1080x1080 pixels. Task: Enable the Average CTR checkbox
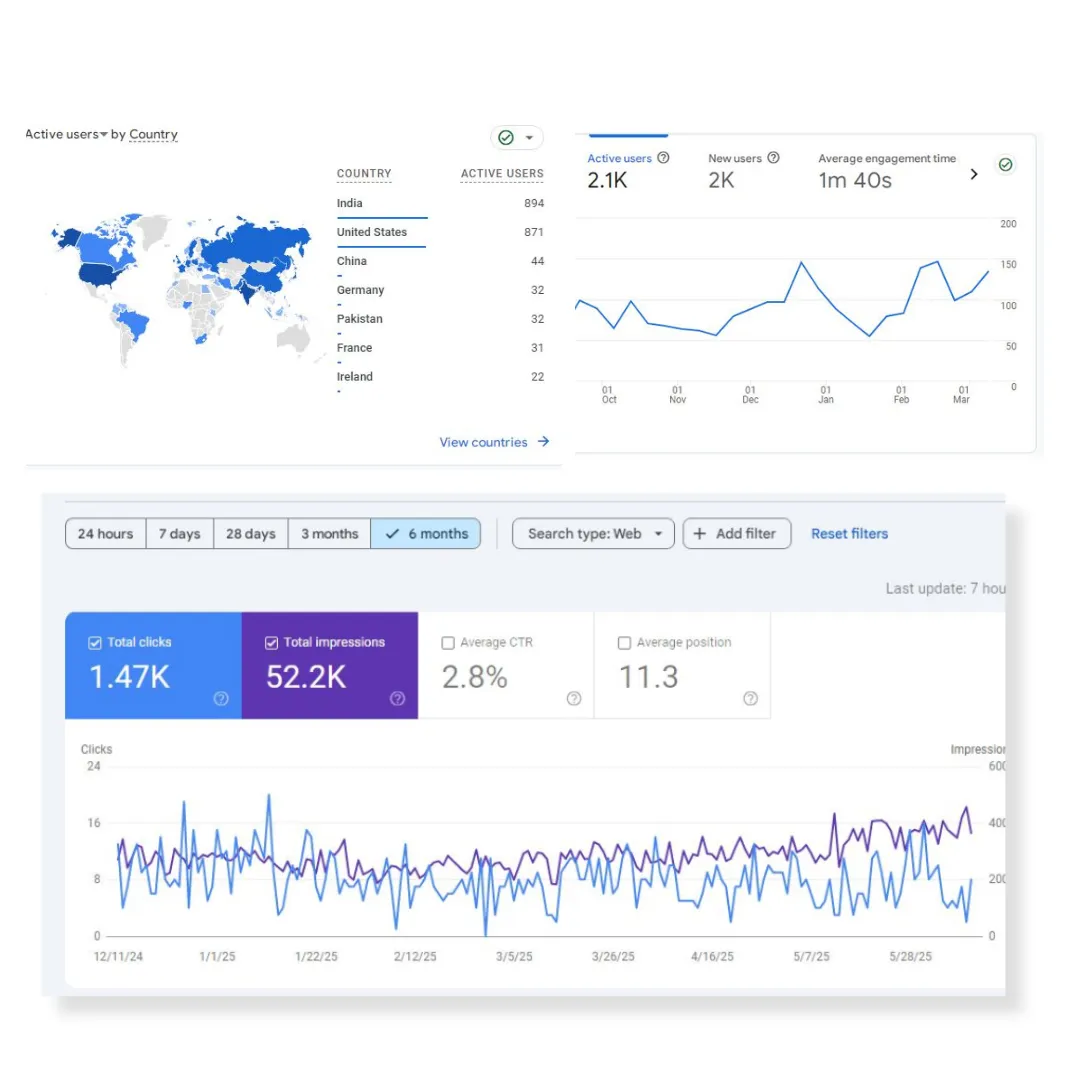447,642
